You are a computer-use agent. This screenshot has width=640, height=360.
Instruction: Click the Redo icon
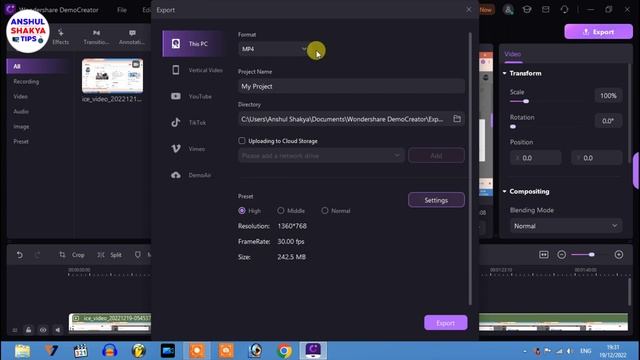(38, 255)
